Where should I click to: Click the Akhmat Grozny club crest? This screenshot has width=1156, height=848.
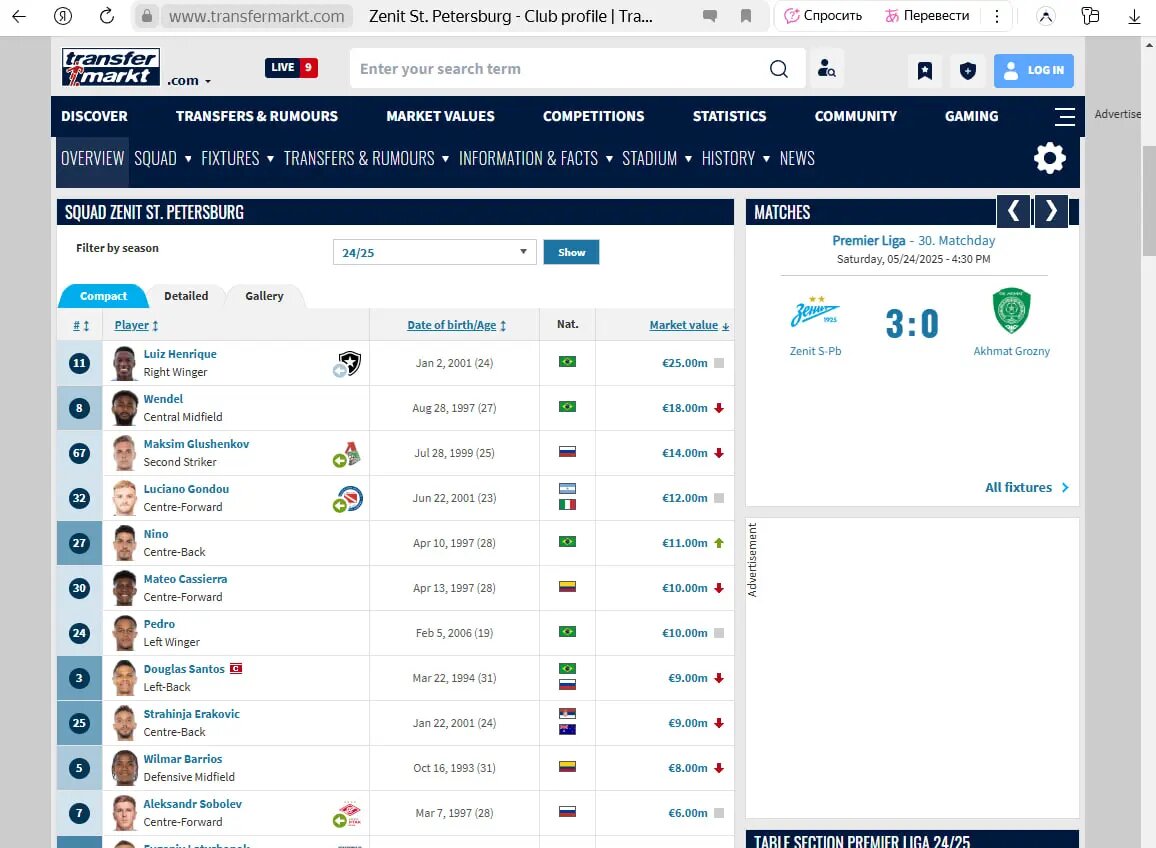click(x=1011, y=310)
